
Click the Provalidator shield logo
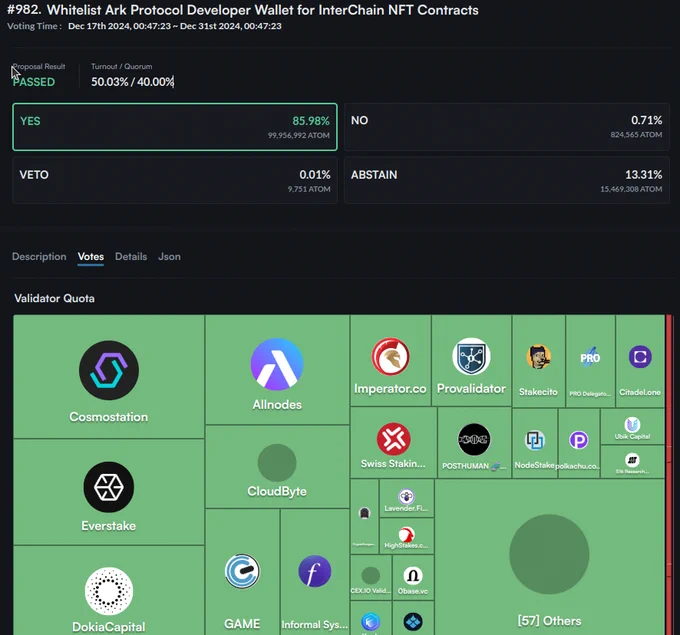point(471,357)
